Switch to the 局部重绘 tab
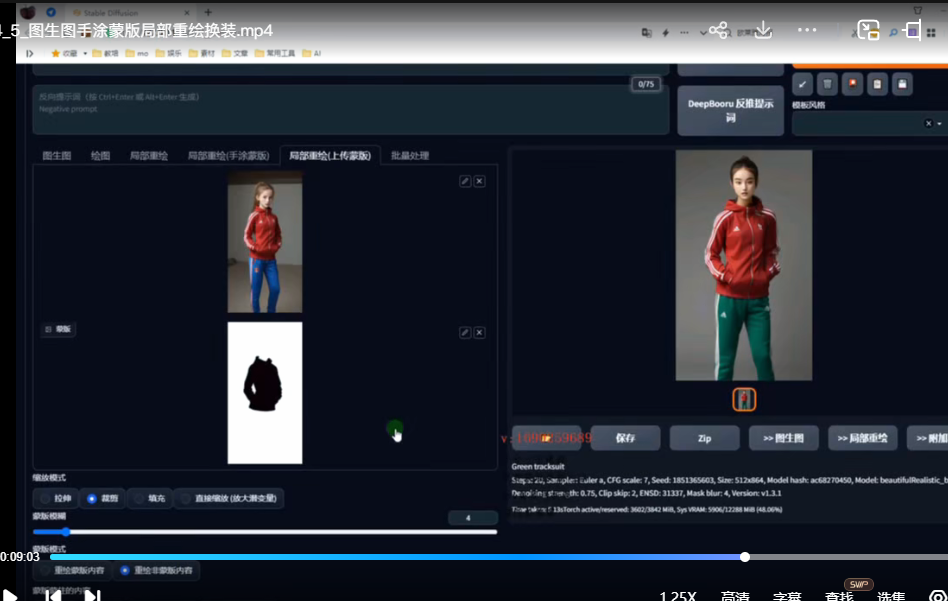The image size is (948, 601). 149,156
